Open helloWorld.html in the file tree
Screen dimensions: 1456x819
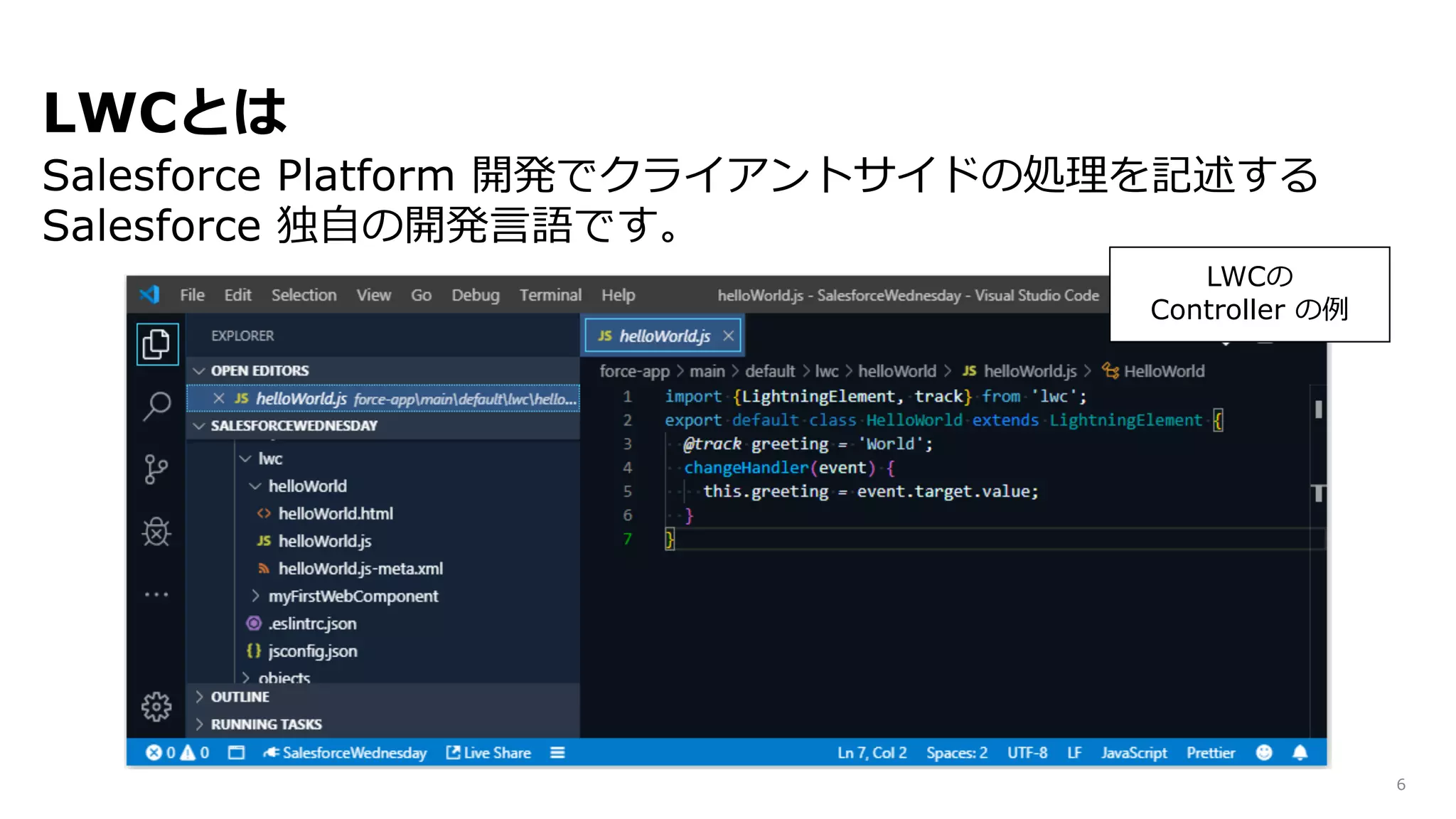(x=336, y=513)
